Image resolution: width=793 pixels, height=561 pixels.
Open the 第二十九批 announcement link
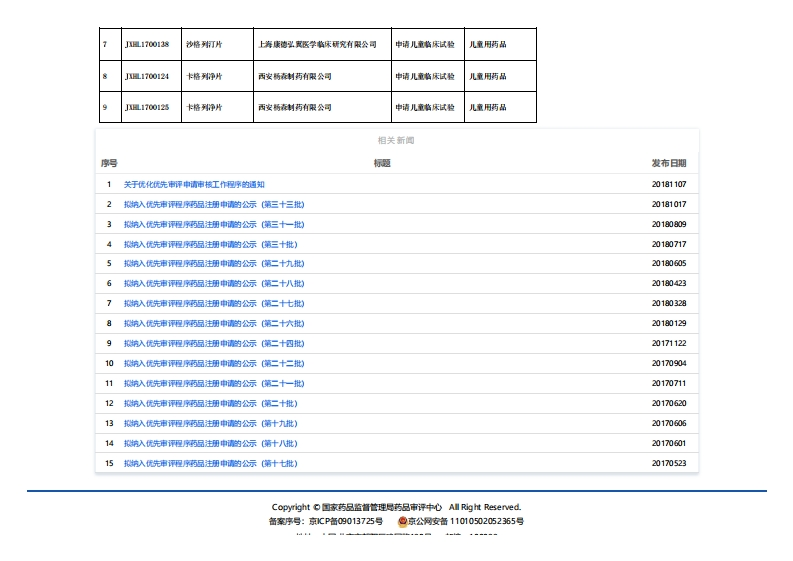coord(213,264)
